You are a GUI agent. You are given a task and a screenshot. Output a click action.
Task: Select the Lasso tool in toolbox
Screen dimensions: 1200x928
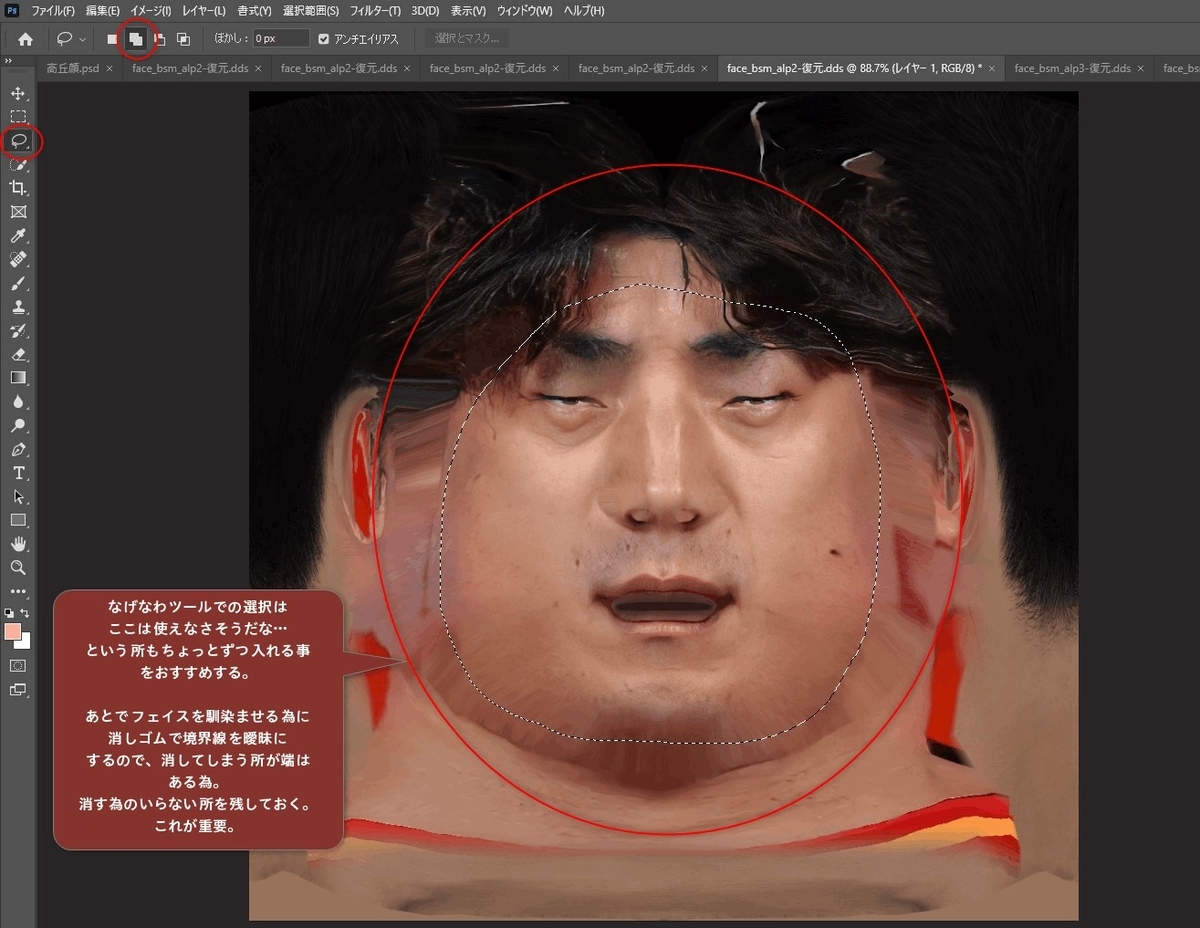point(18,141)
